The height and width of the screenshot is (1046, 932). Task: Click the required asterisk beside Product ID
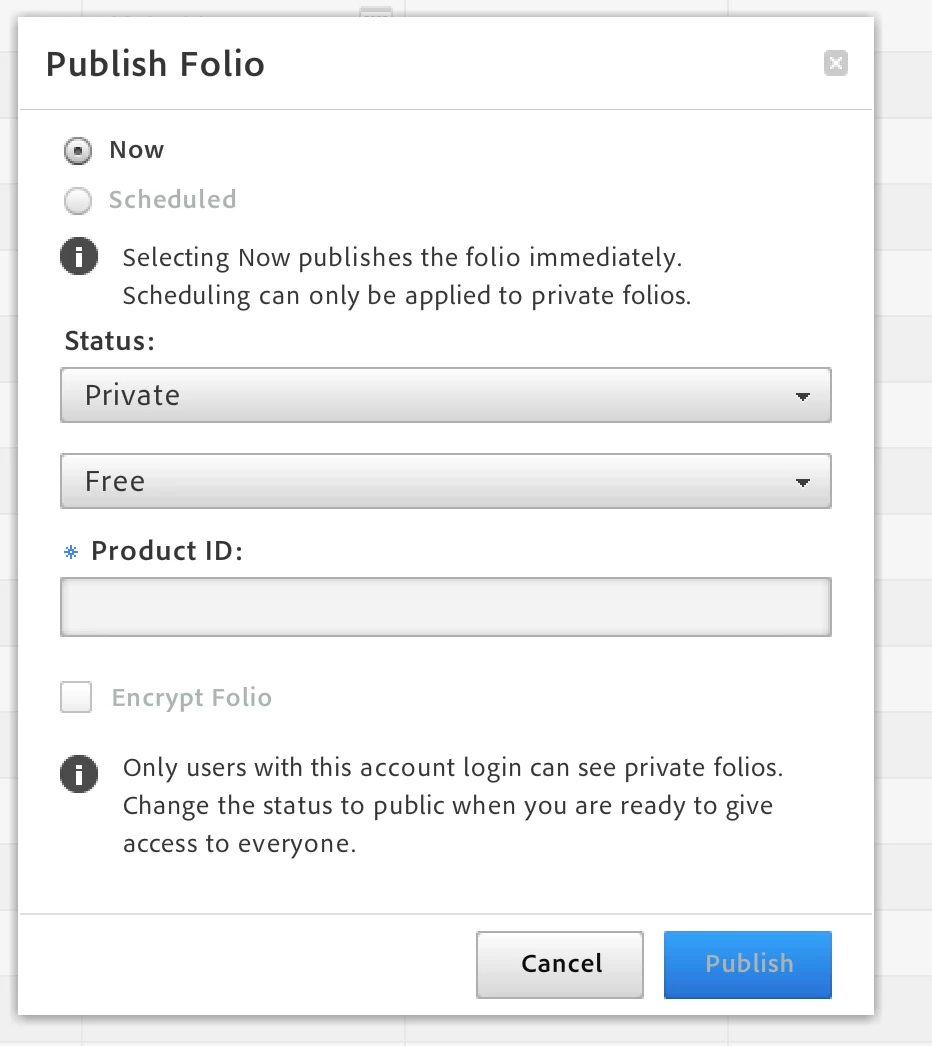[71, 552]
